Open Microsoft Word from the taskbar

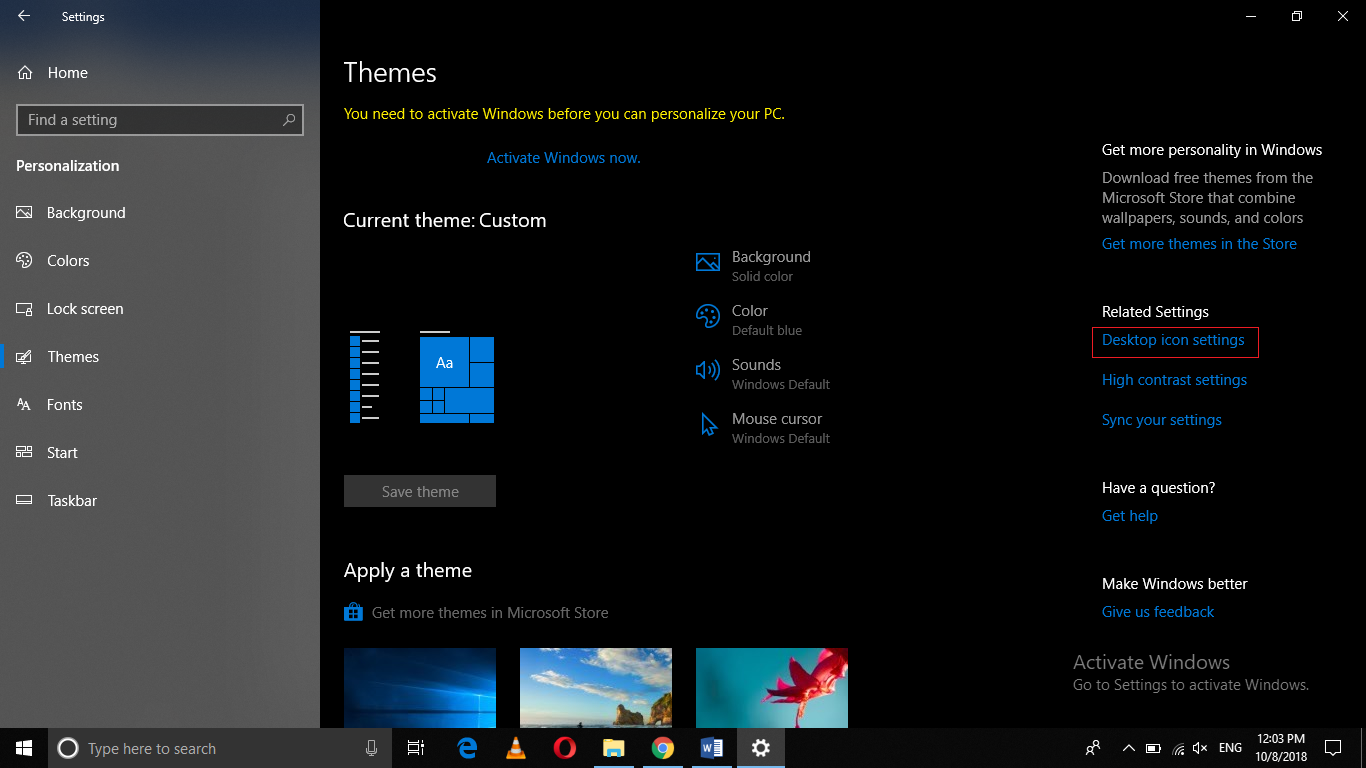(712, 748)
